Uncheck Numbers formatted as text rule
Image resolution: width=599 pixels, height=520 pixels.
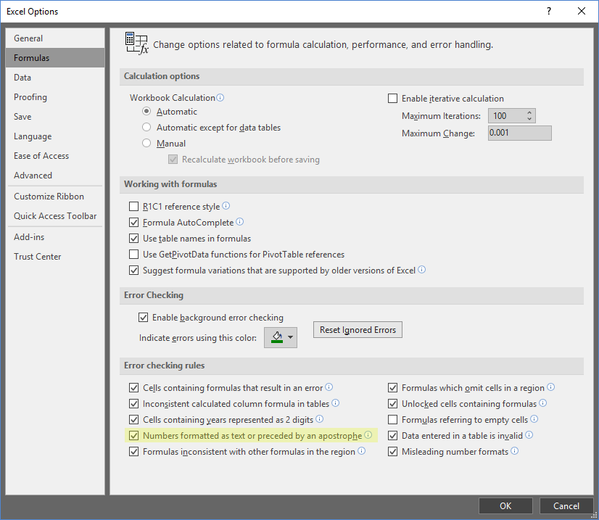click(134, 436)
